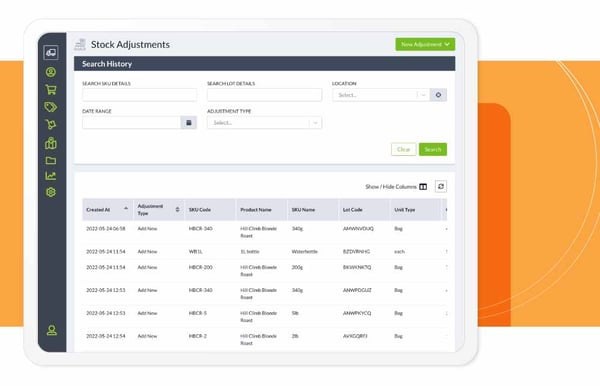The height and width of the screenshot is (386, 600).
Task: Select the ANWPKYCQ lot code cell
Action: point(357,313)
